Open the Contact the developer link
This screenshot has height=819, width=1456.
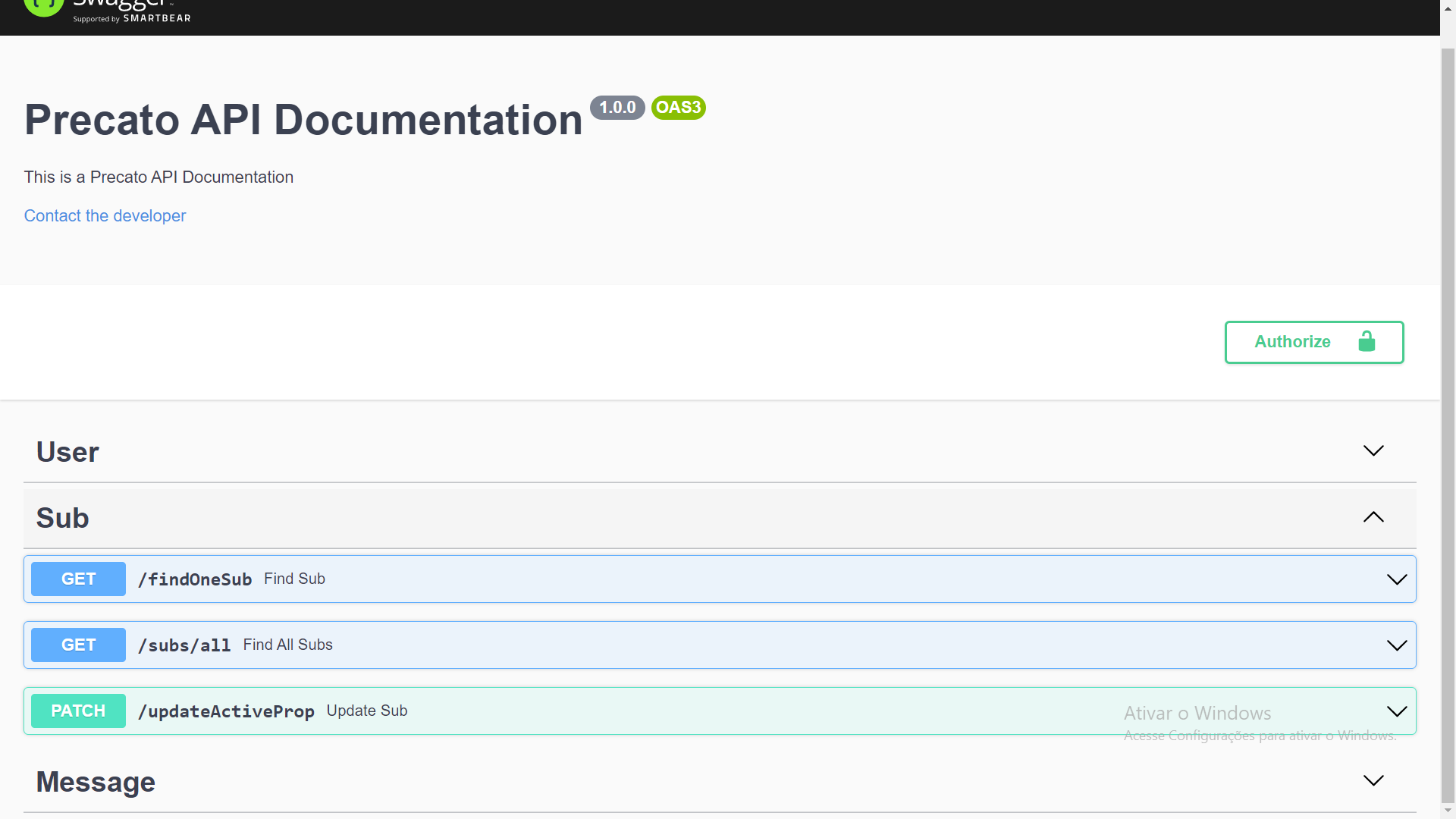tap(105, 216)
